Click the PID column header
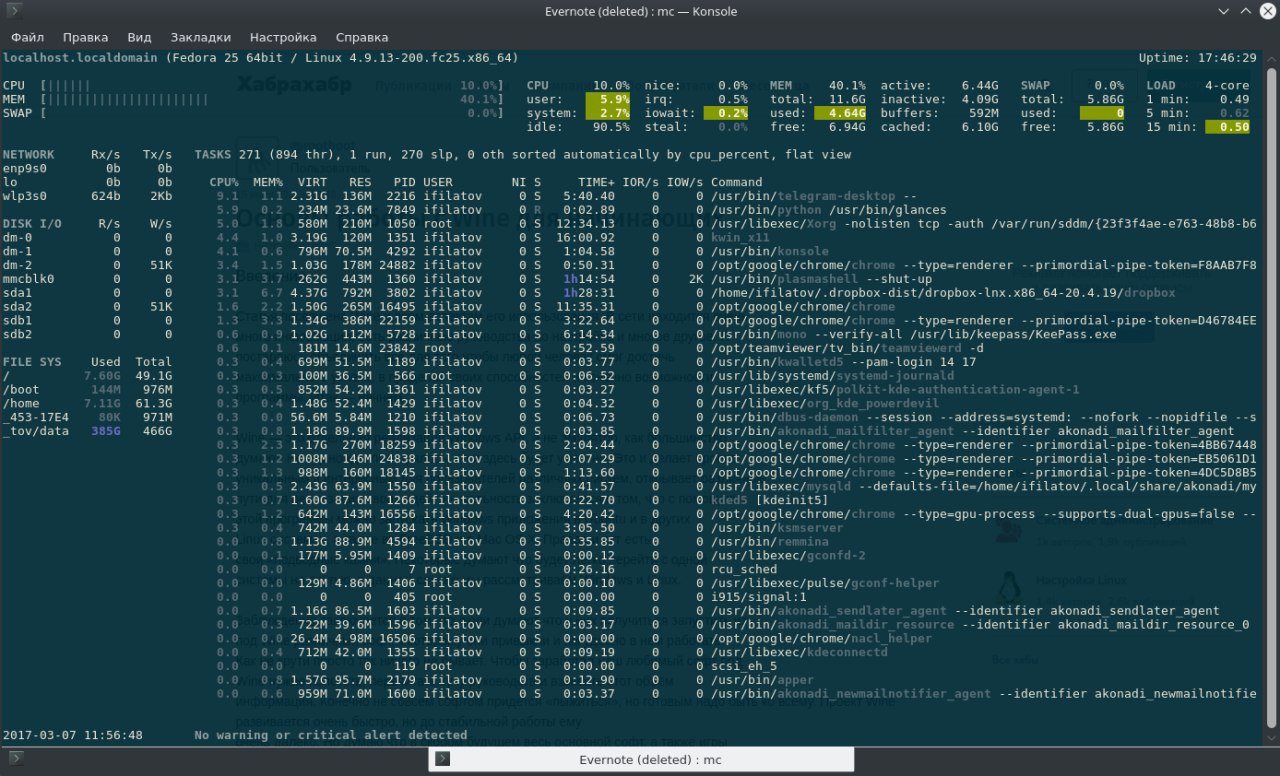Viewport: 1280px width, 776px height. 404,183
